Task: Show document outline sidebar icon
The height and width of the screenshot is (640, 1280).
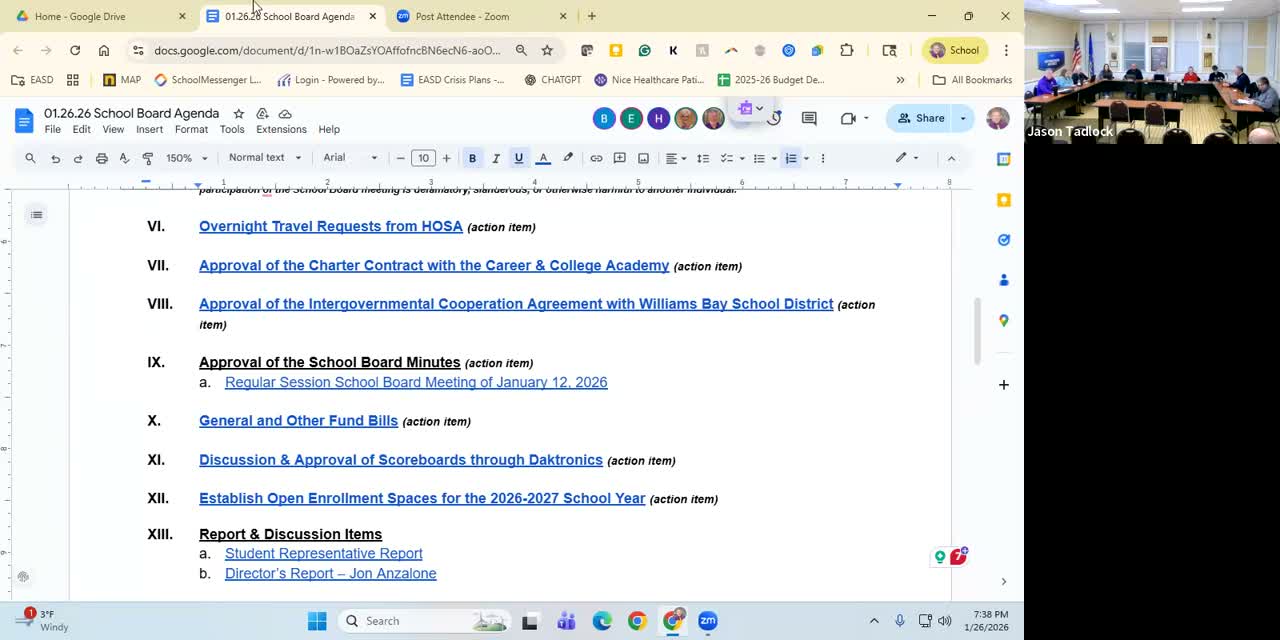Action: click(x=36, y=215)
